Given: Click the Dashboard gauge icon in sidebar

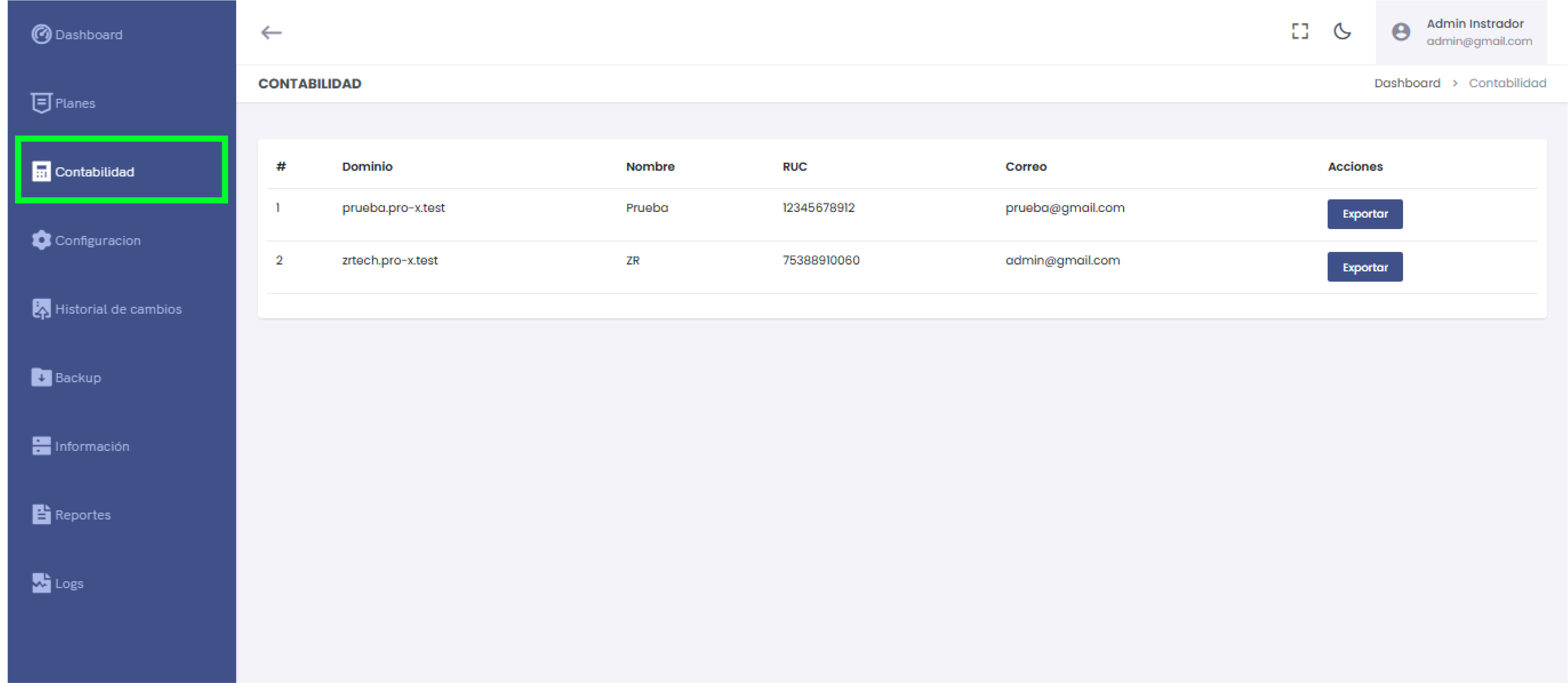Looking at the screenshot, I should pos(41,35).
